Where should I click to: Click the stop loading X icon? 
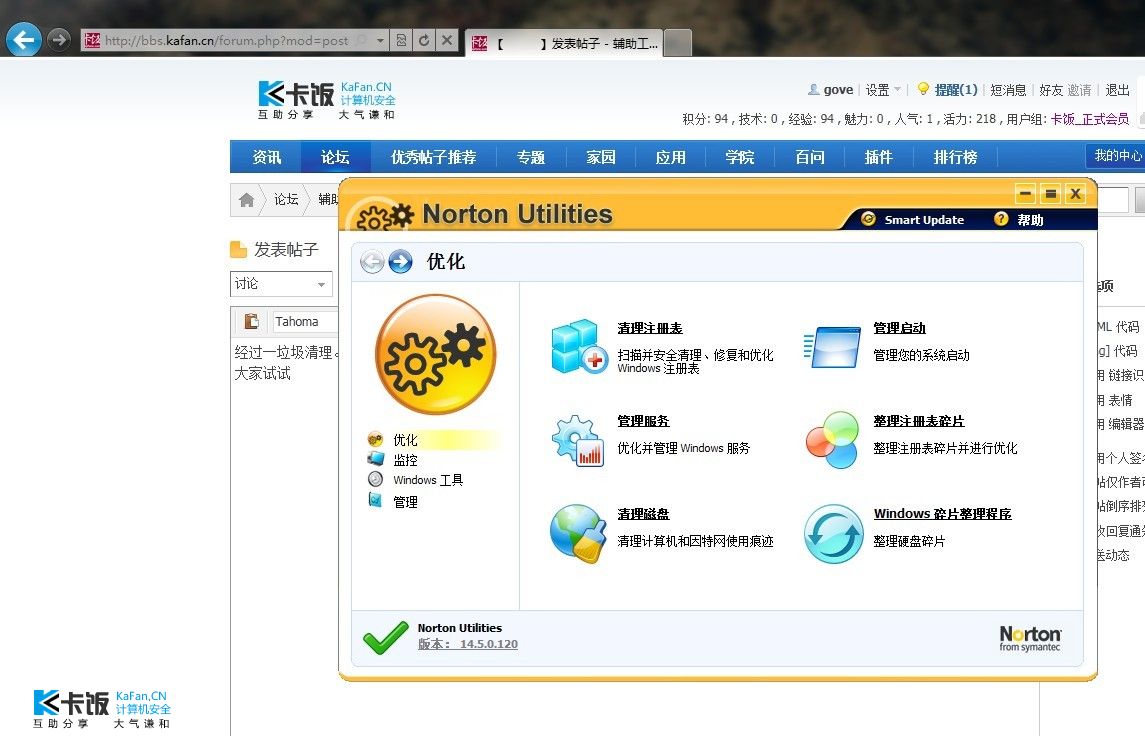pos(447,41)
